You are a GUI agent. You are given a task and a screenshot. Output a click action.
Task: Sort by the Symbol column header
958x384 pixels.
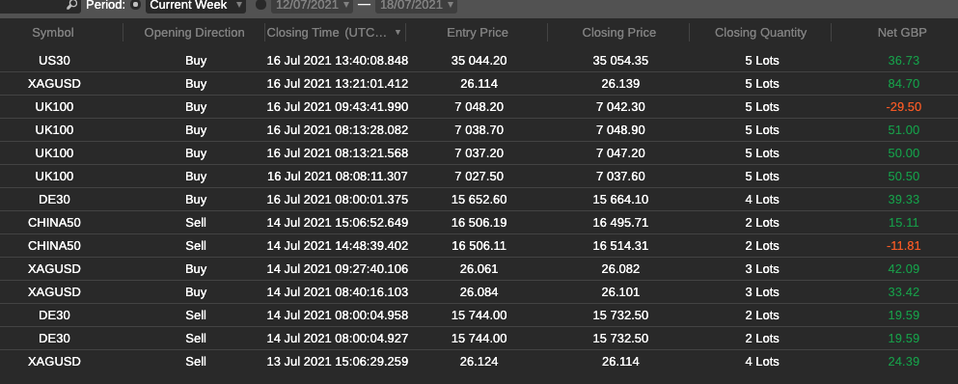click(53, 33)
